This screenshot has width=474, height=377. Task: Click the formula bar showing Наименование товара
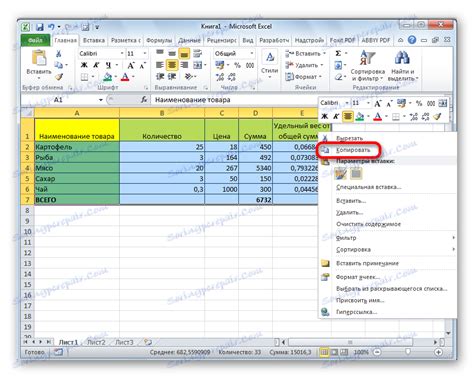pos(235,100)
